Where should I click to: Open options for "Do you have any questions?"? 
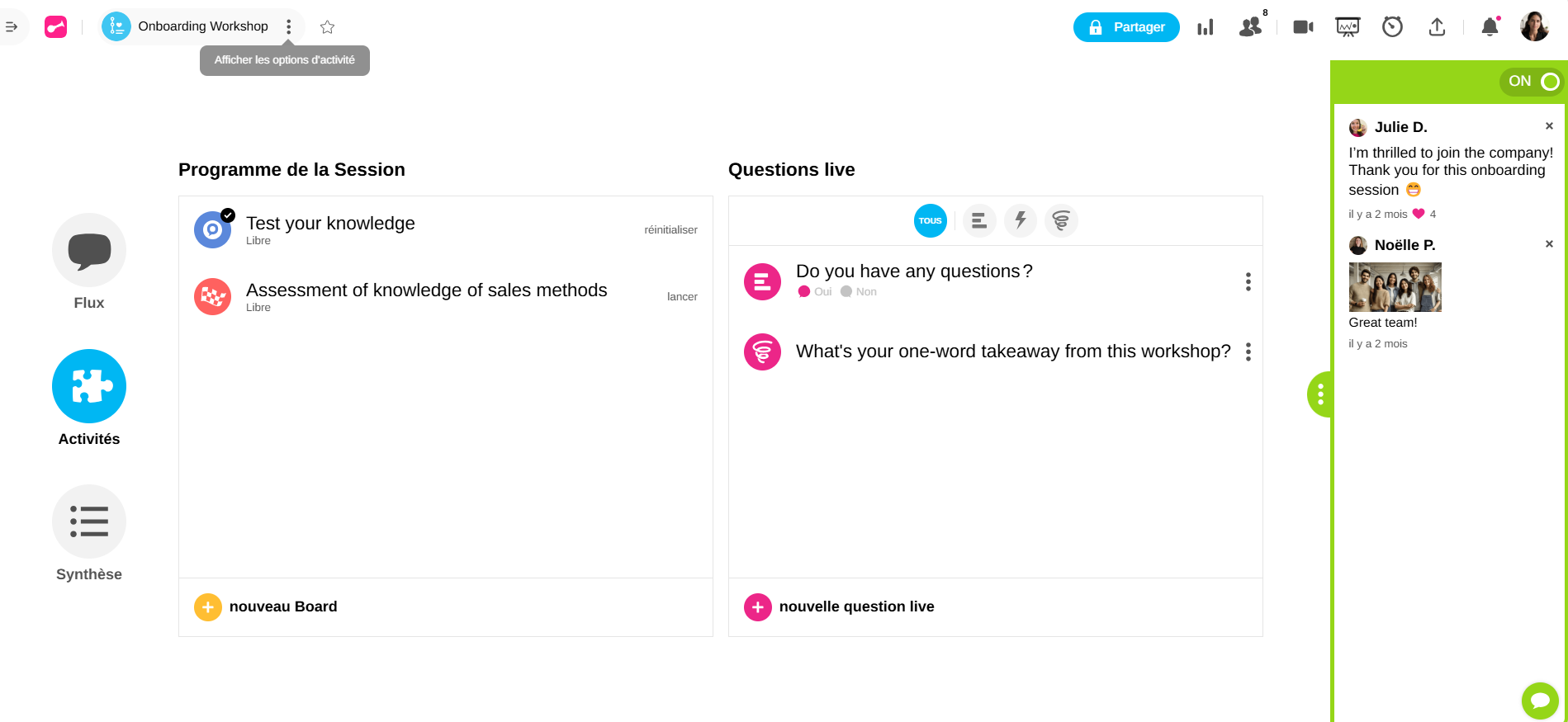tap(1248, 282)
